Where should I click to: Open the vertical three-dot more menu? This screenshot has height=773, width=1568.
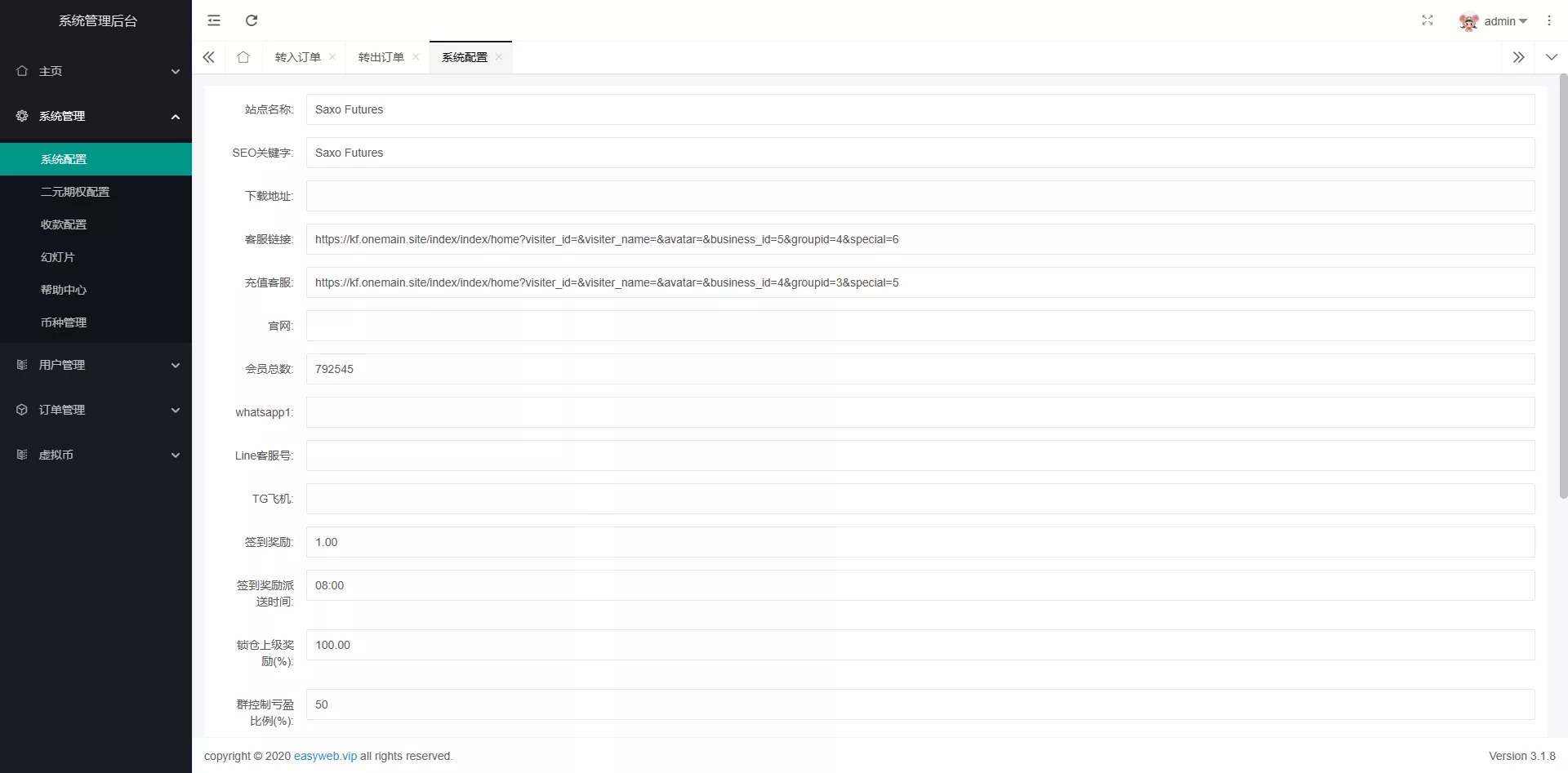(x=1548, y=20)
